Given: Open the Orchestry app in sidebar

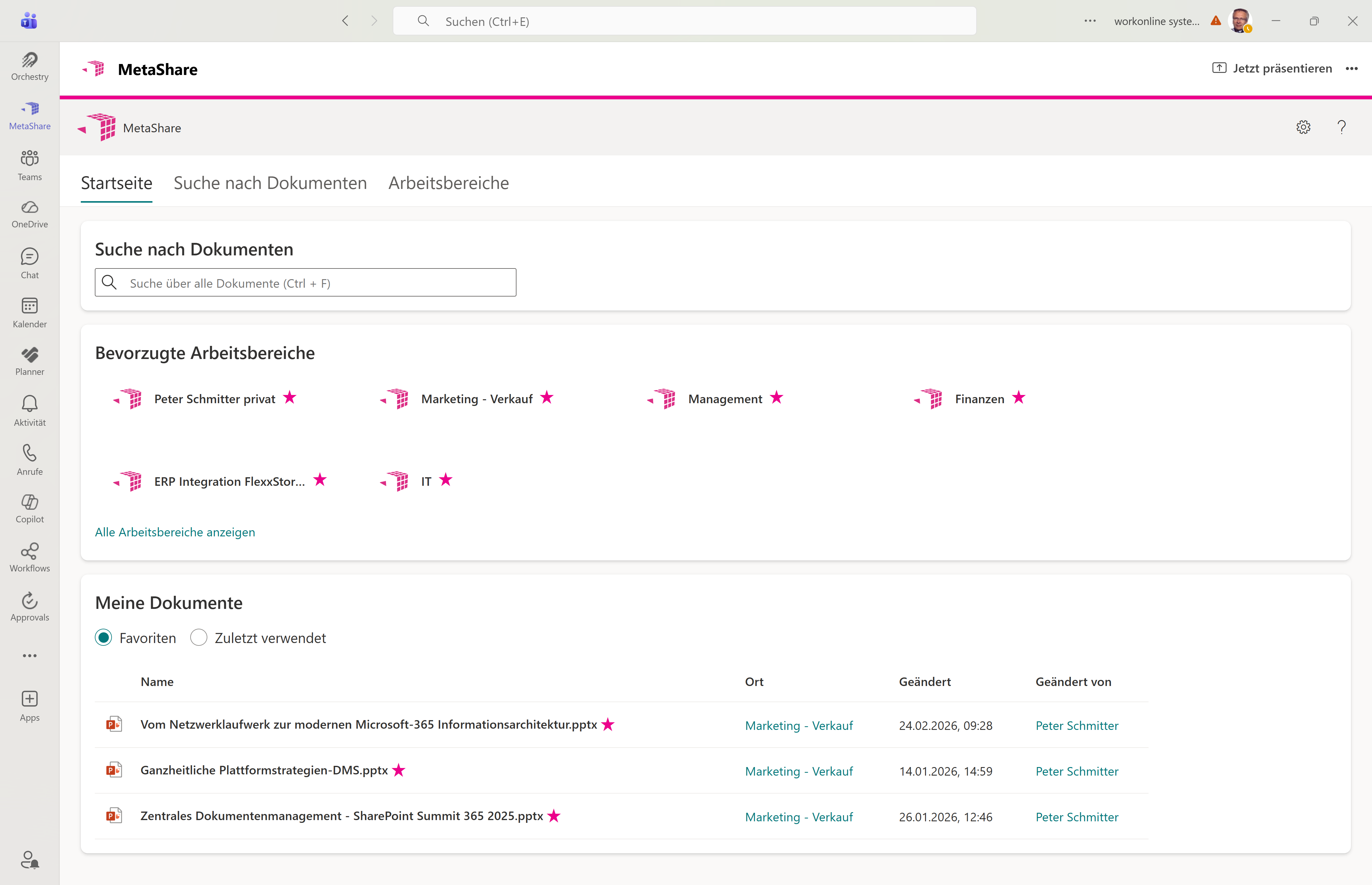Looking at the screenshot, I should [29, 66].
